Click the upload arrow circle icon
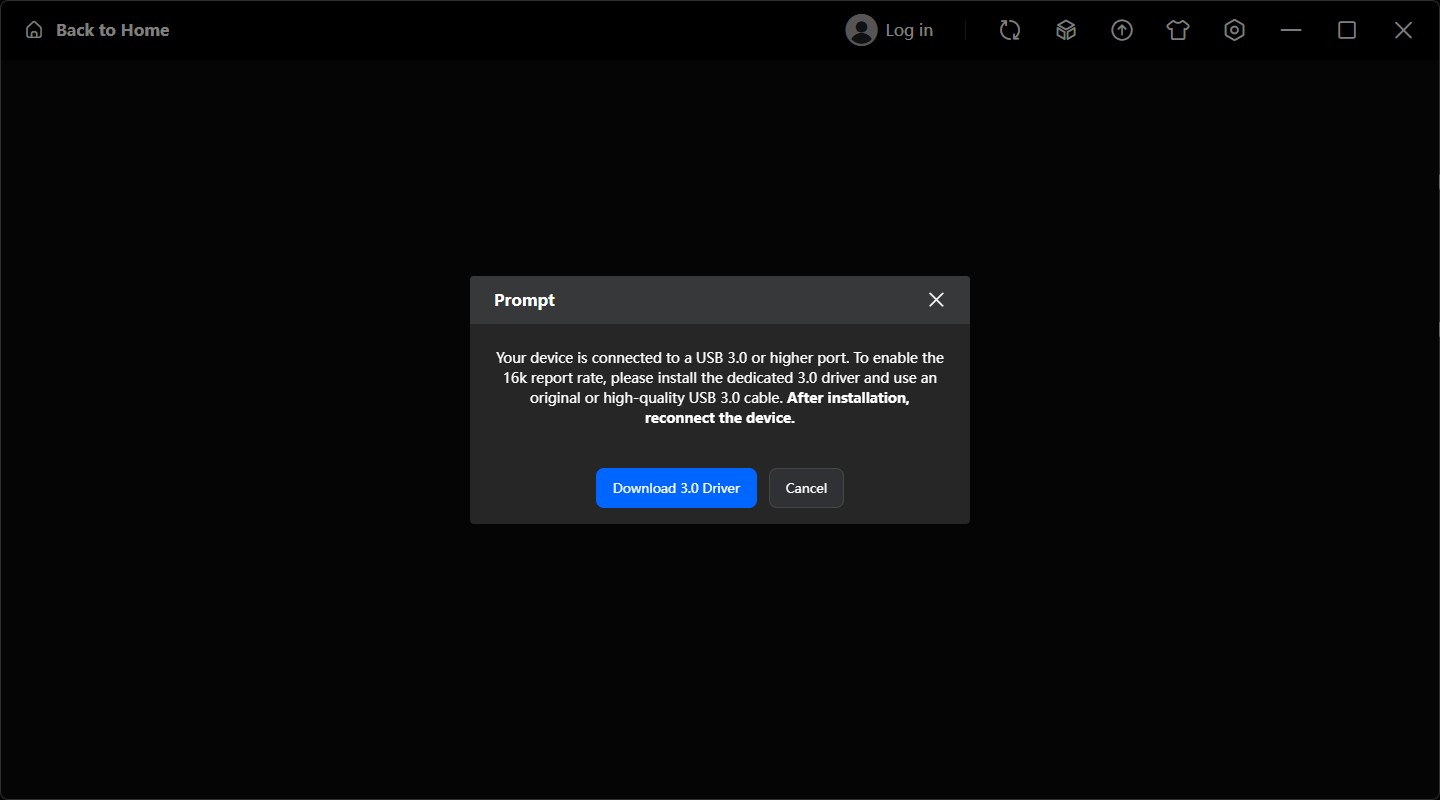The image size is (1440, 800). coord(1122,30)
